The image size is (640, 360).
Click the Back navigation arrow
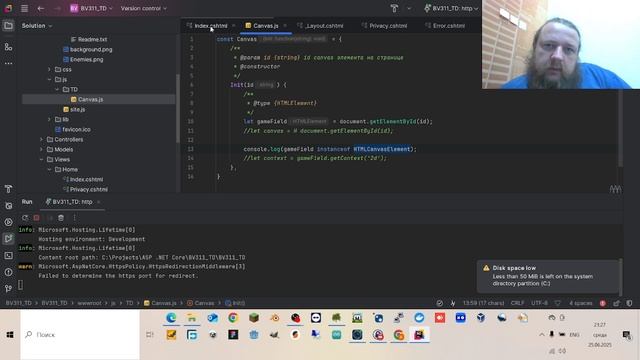(x=40, y=8)
